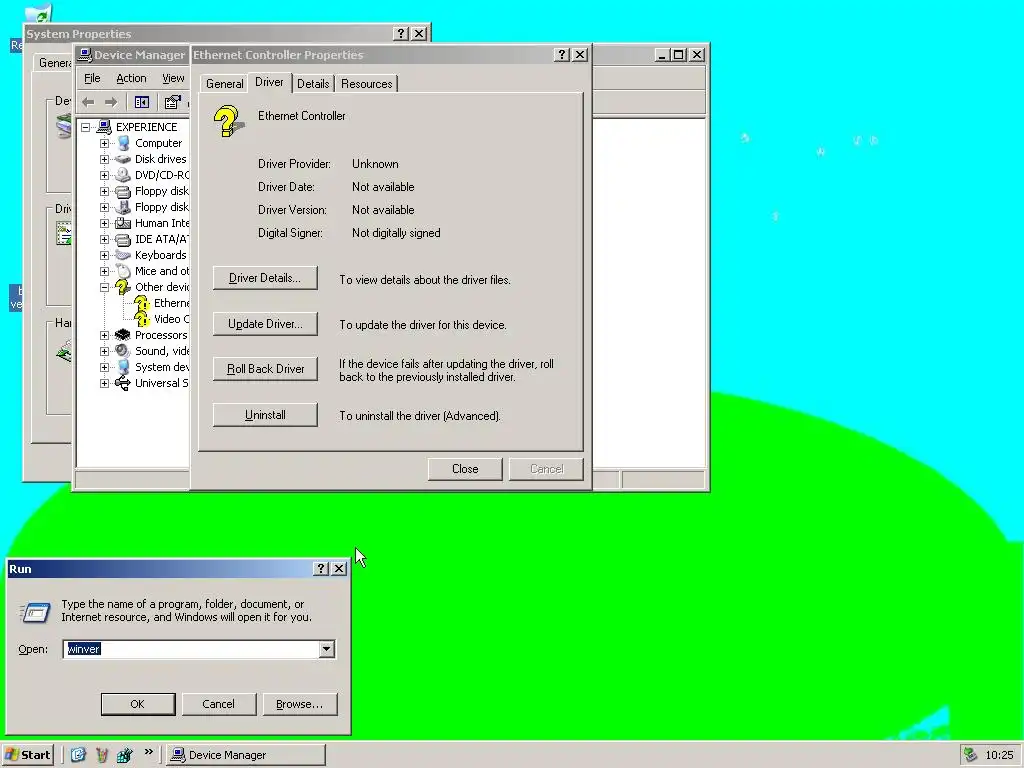1024x768 pixels.
Task: Click Browse in the Run dialog
Action: (300, 704)
